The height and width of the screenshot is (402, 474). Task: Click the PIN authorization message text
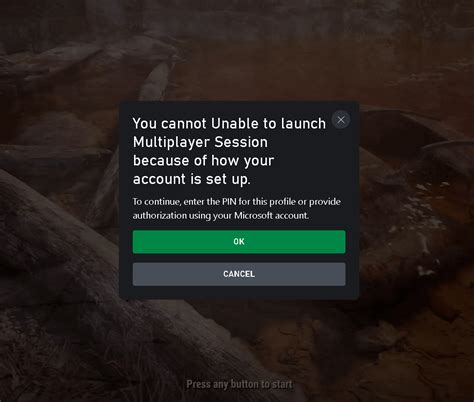[237, 209]
